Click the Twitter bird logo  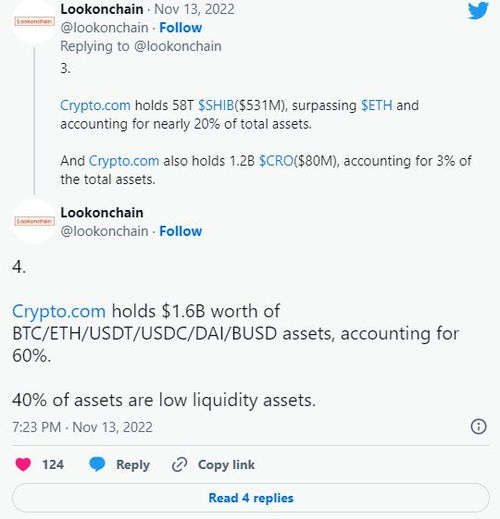click(478, 10)
